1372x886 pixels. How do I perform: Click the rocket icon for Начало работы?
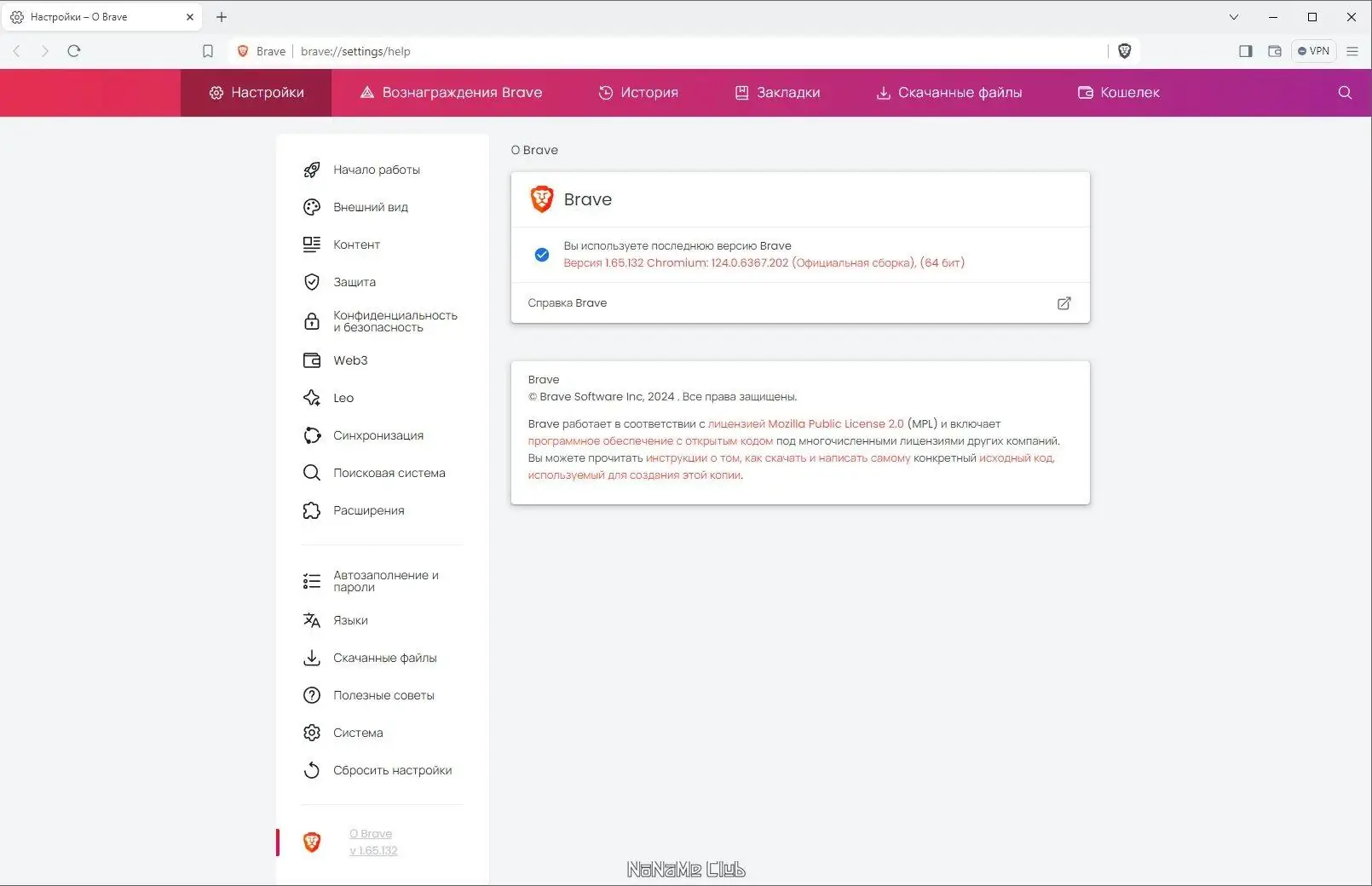coord(312,170)
